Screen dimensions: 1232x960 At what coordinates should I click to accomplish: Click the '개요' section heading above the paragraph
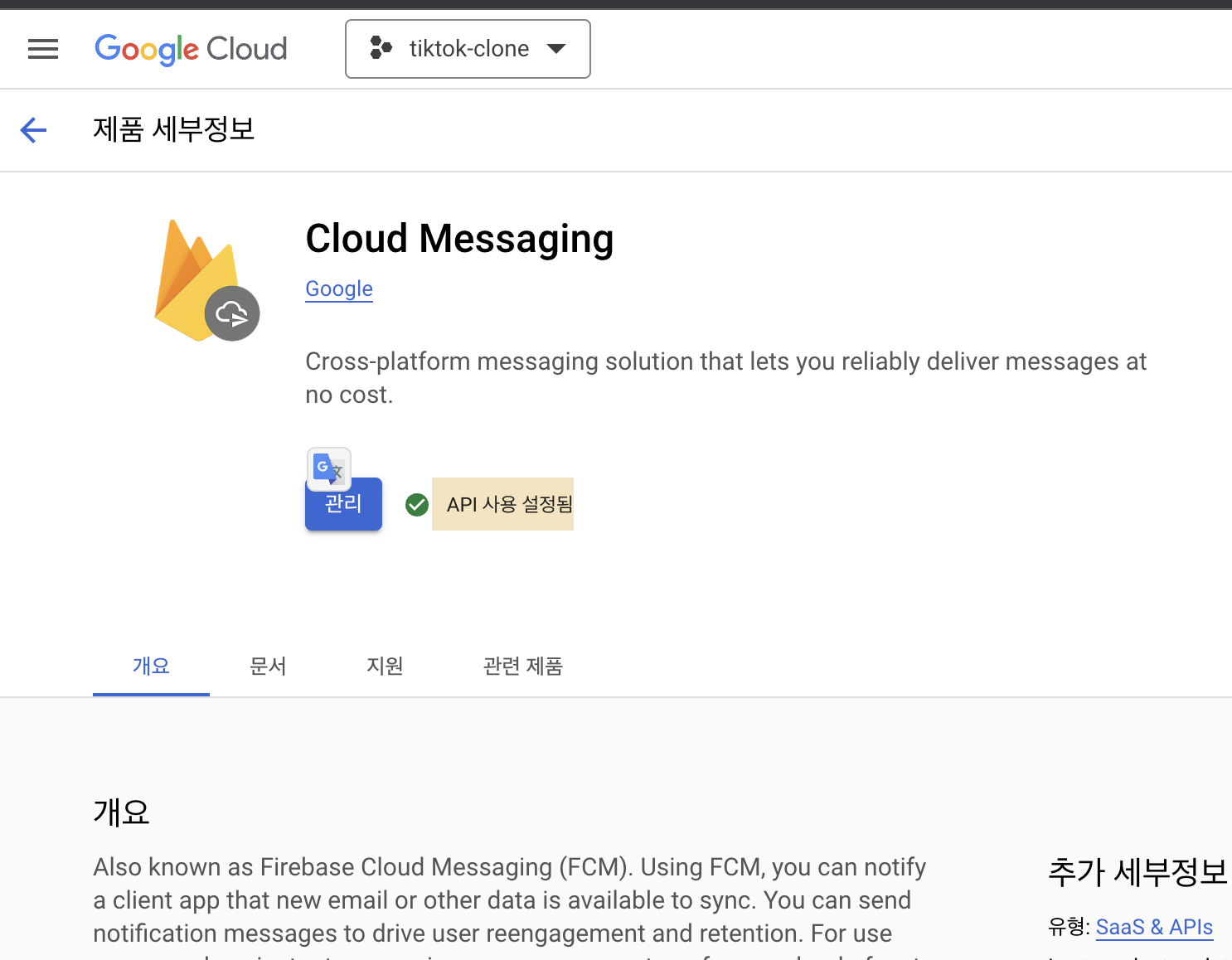[x=121, y=812]
